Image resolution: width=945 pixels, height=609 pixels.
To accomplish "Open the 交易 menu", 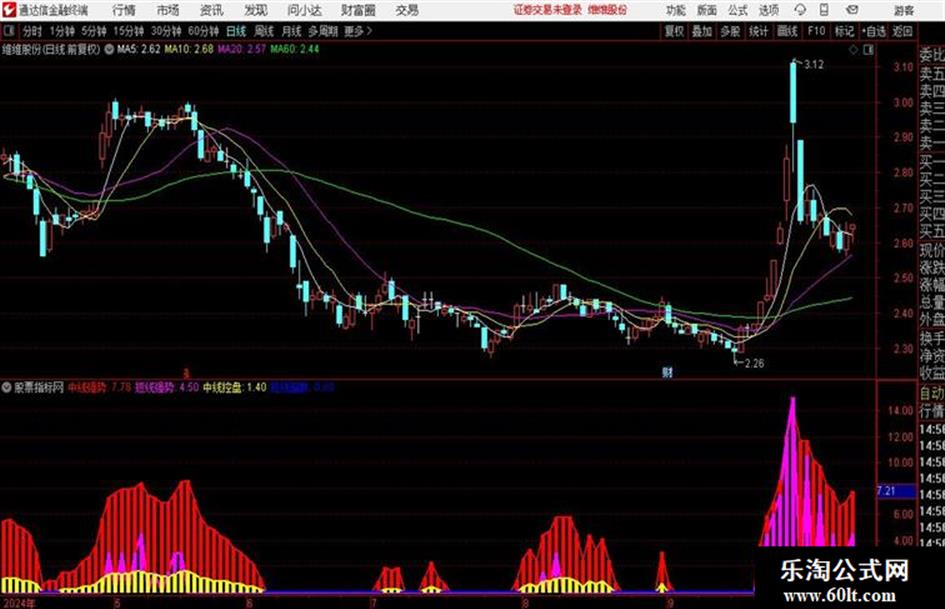I will [x=407, y=10].
